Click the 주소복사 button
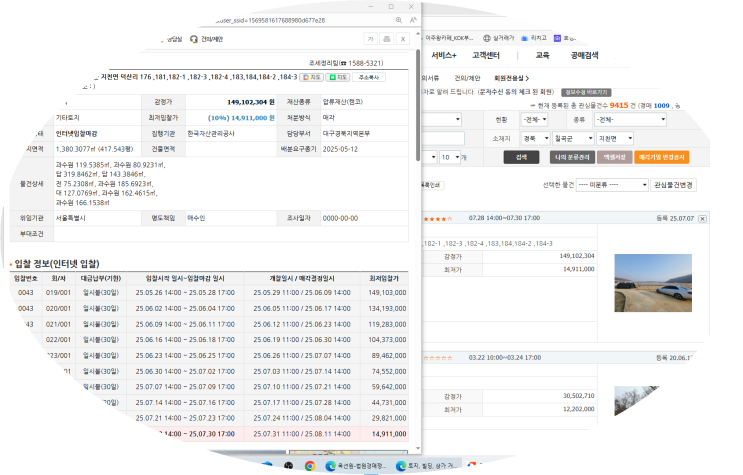The image size is (743, 475). 369,77
